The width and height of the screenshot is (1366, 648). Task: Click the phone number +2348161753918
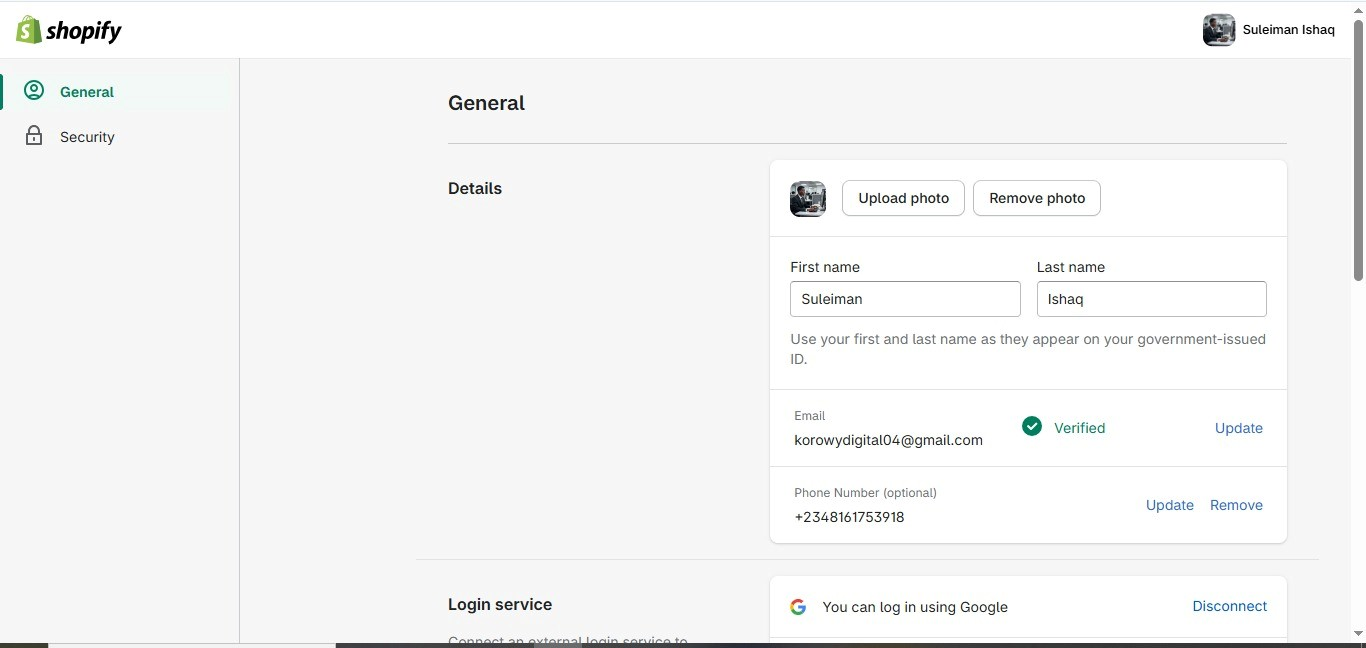(849, 517)
